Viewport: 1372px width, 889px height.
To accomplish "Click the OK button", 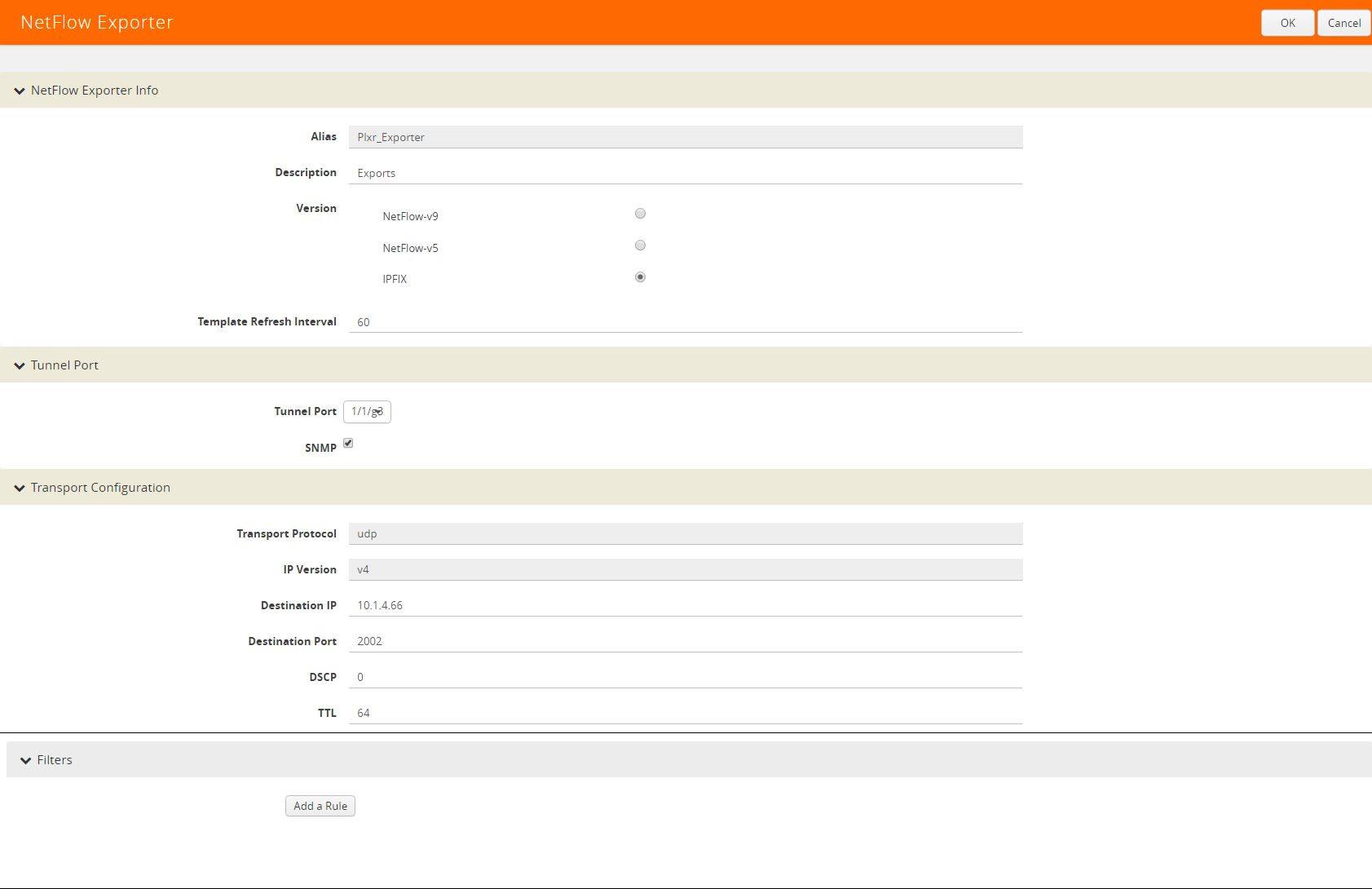I will (1287, 23).
